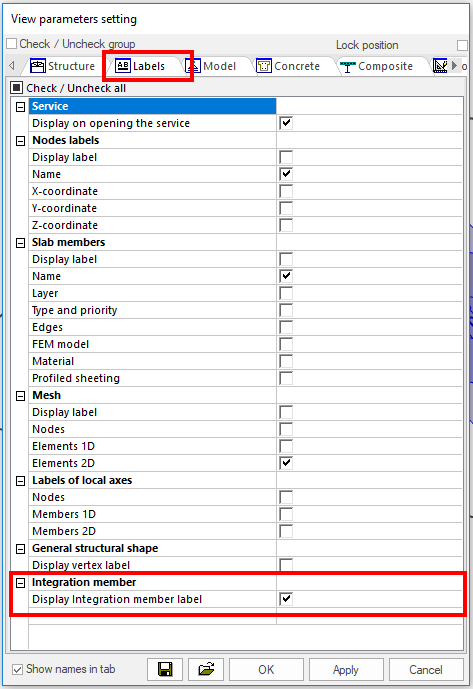473x689 pixels.
Task: Toggle Show names in tab checkbox
Action: (18, 669)
